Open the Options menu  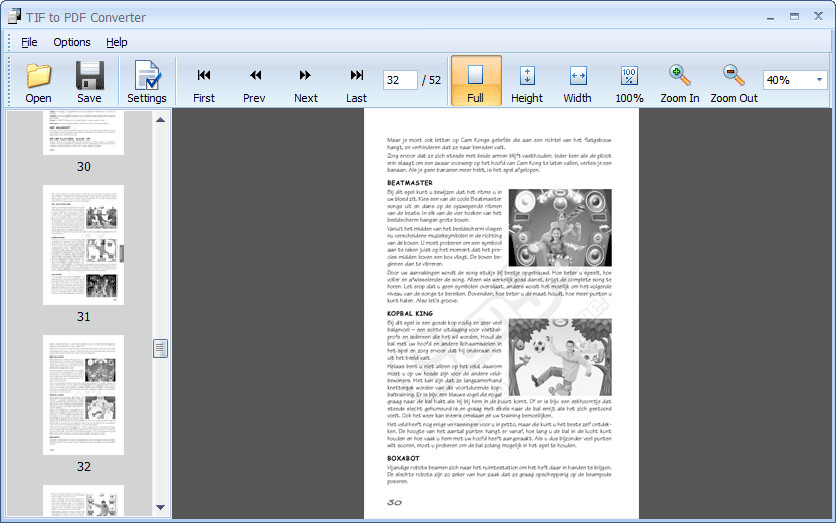click(x=72, y=42)
